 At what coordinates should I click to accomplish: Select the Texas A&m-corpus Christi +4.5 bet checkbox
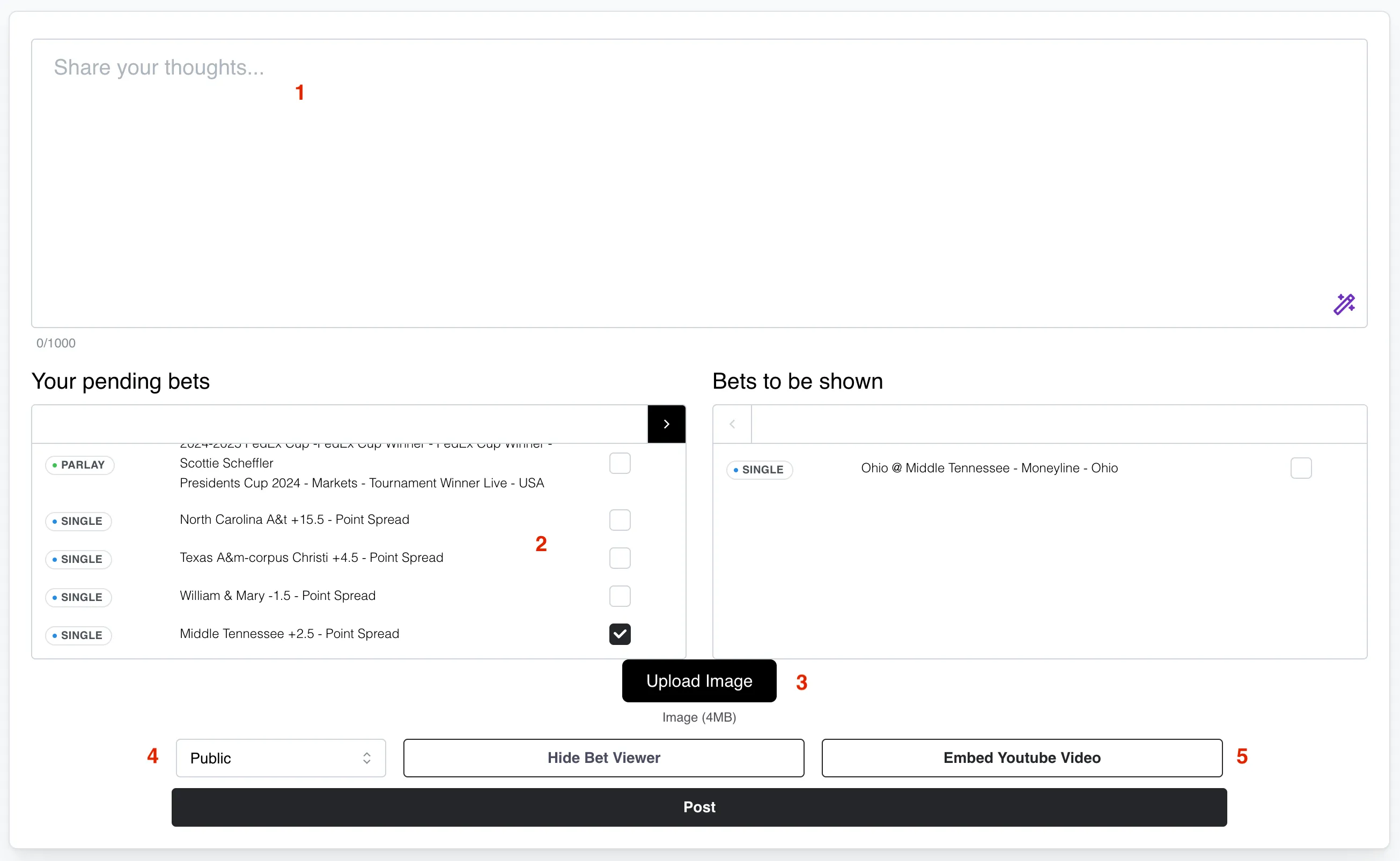click(x=620, y=558)
